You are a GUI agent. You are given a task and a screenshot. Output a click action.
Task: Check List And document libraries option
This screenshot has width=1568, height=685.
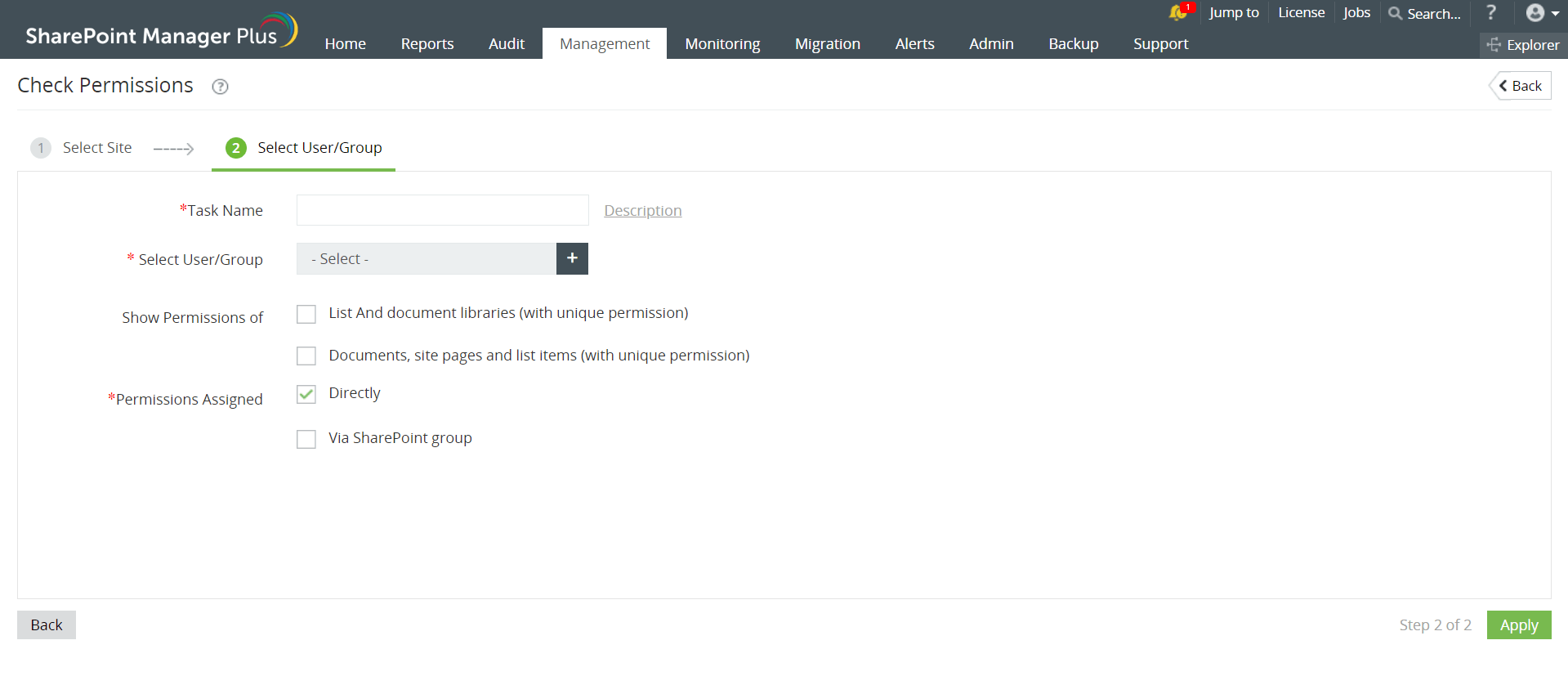coord(306,314)
